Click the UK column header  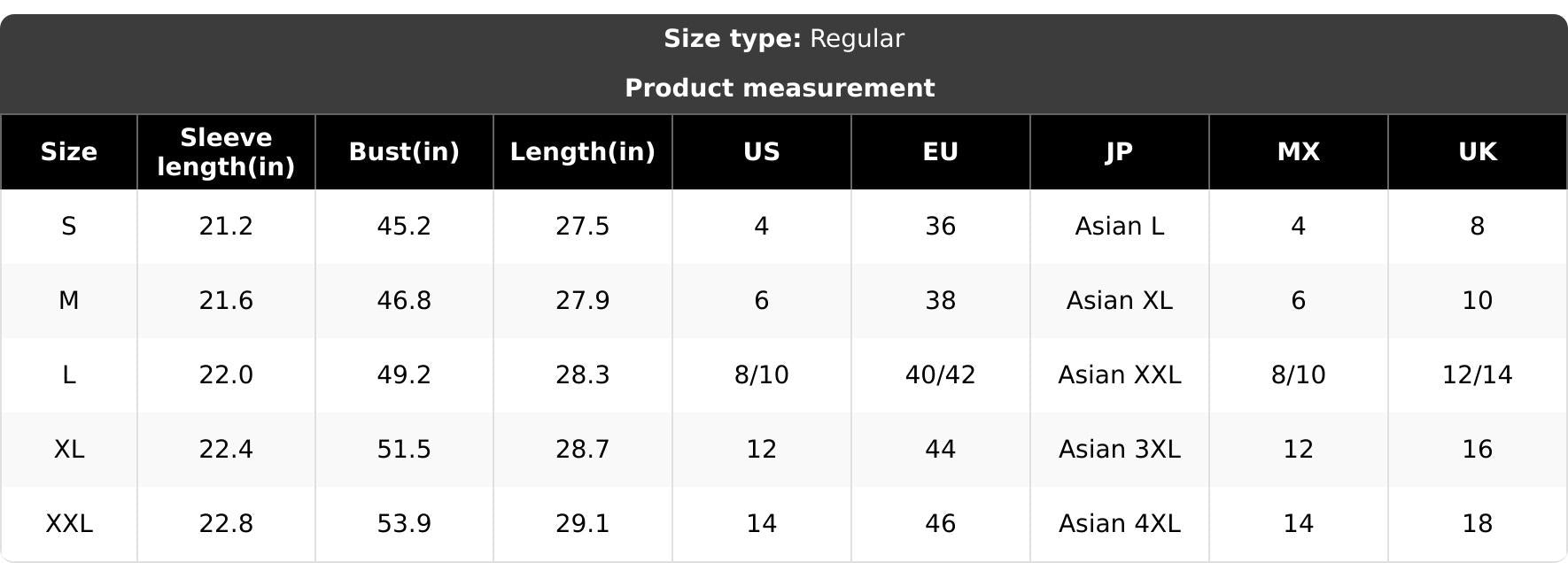(1478, 152)
